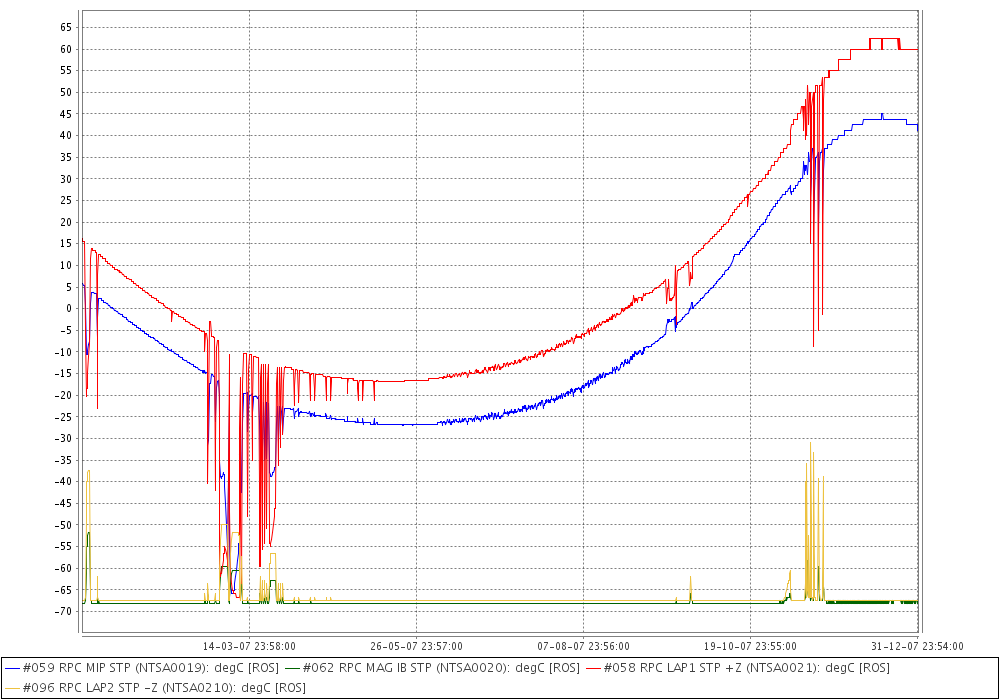Click the red line swatch in legend
The image size is (1000, 700).
593,668
